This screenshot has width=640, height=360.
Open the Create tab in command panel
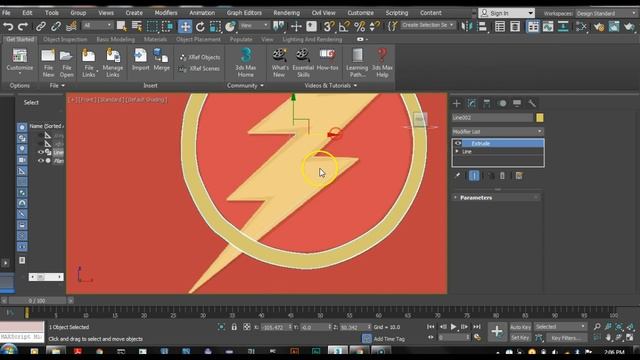456,103
